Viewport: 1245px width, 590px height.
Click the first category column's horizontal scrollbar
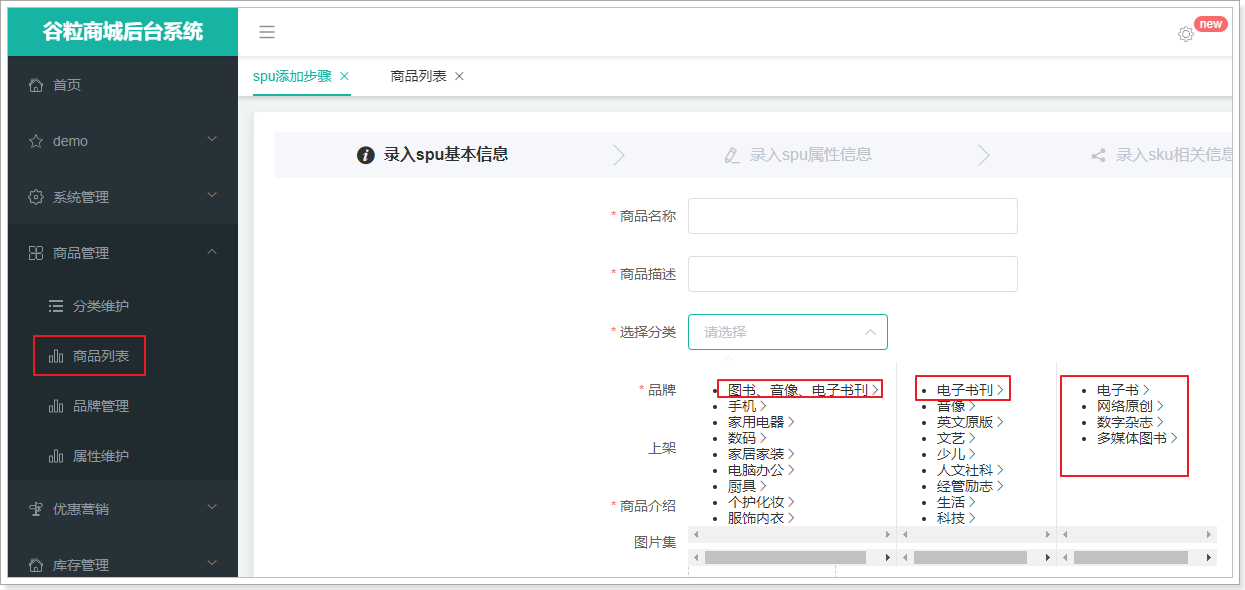coord(785,557)
